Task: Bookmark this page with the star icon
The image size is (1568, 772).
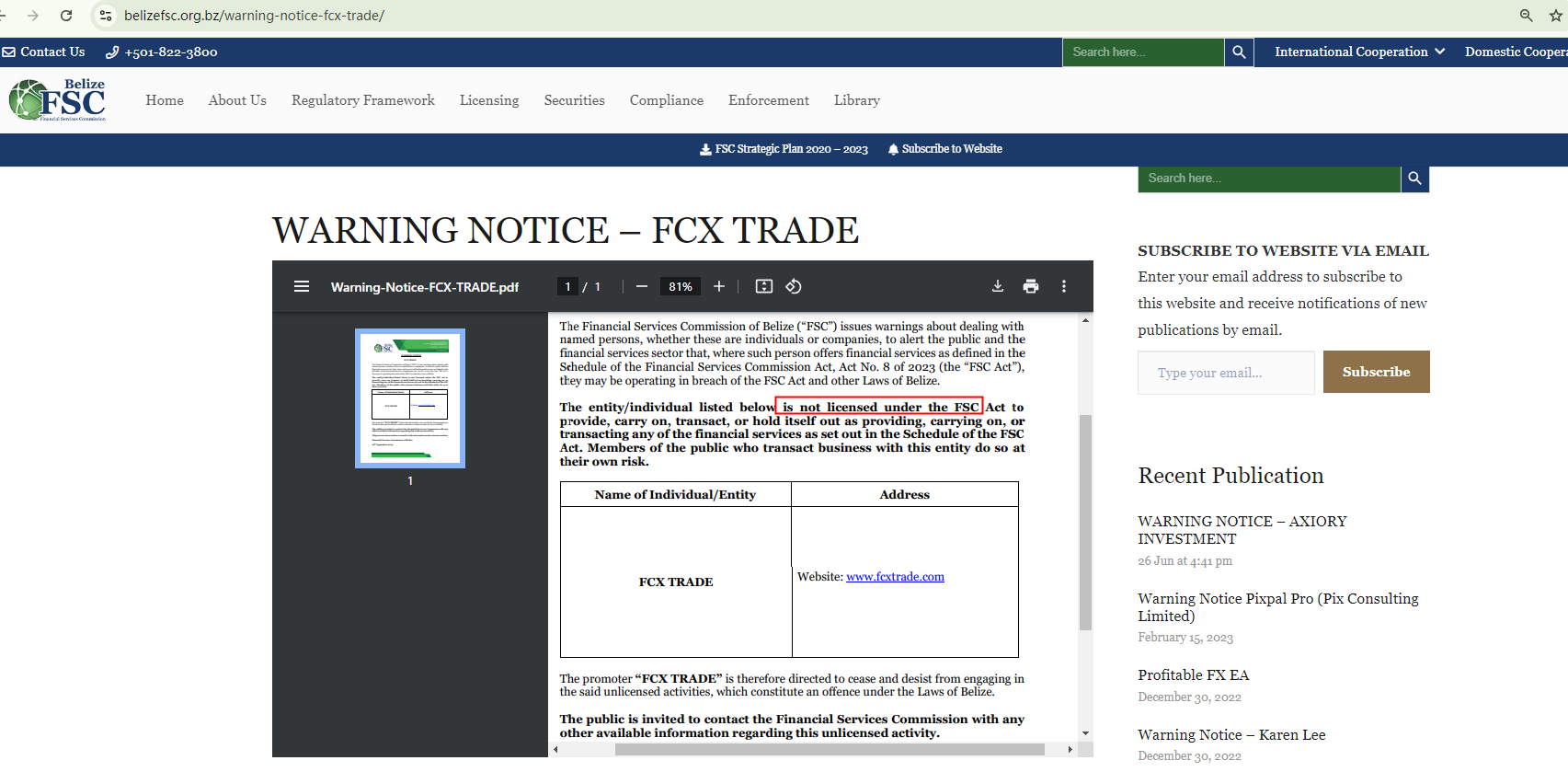Action: [1556, 16]
